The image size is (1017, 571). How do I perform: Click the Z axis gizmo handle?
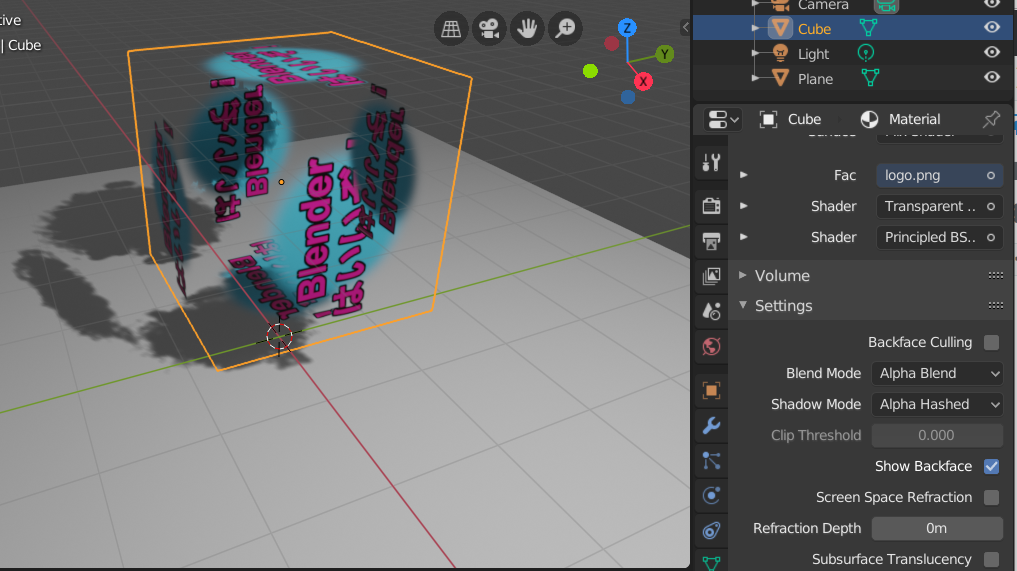627,28
